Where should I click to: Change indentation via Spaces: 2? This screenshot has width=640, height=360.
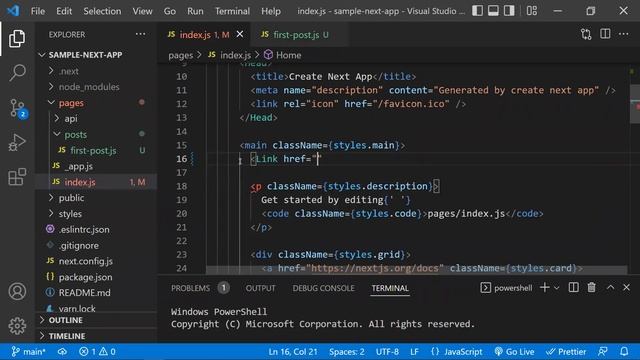347,351
